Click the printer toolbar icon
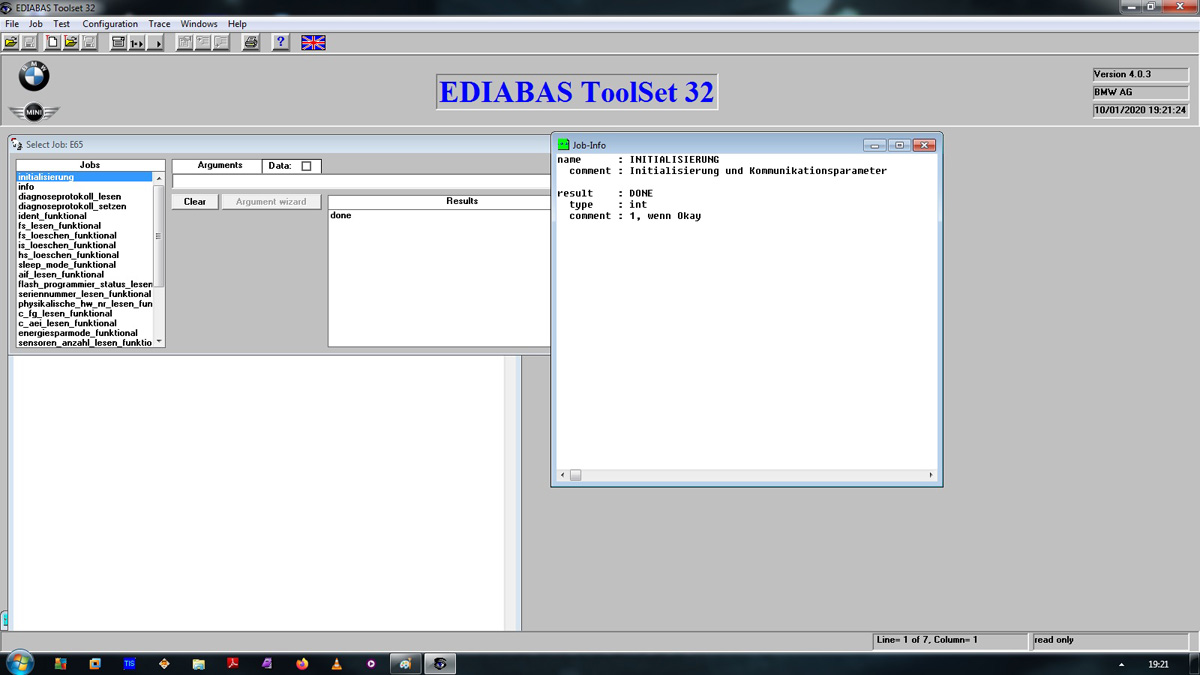This screenshot has width=1200, height=675. (x=251, y=43)
